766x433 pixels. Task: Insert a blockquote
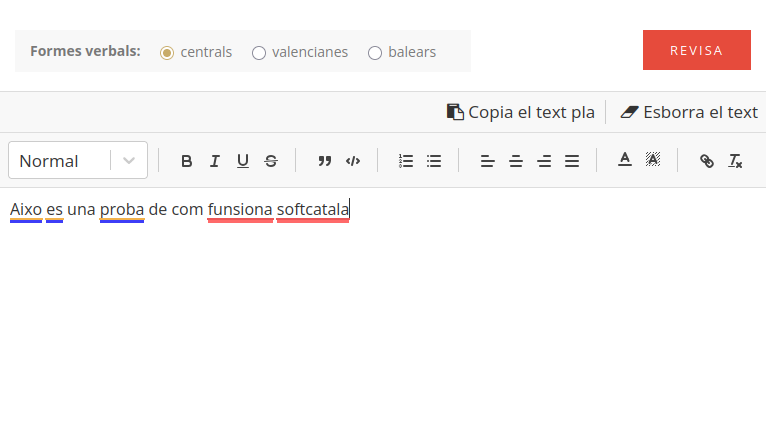click(x=324, y=161)
